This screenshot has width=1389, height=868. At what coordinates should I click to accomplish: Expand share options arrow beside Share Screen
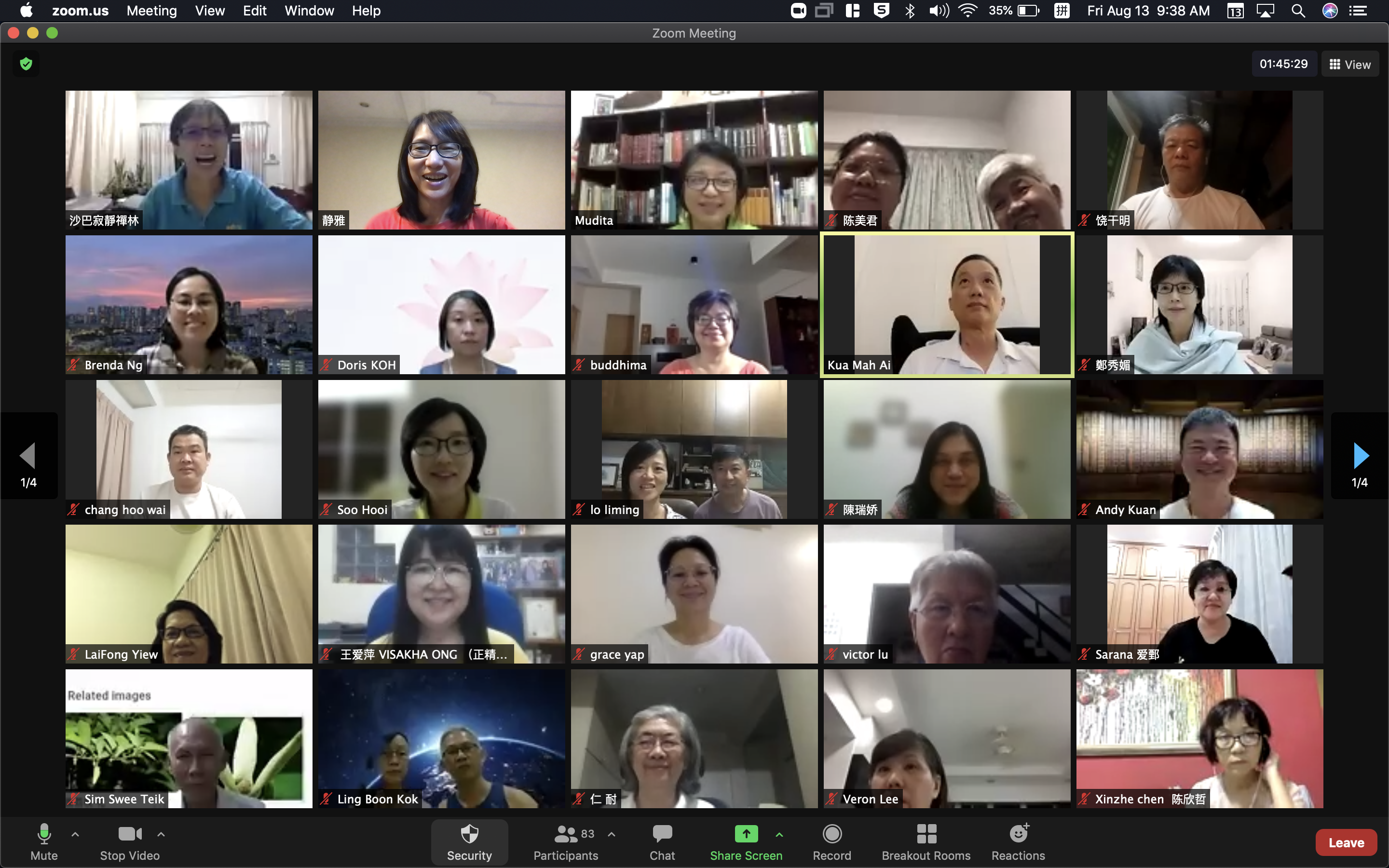779,834
